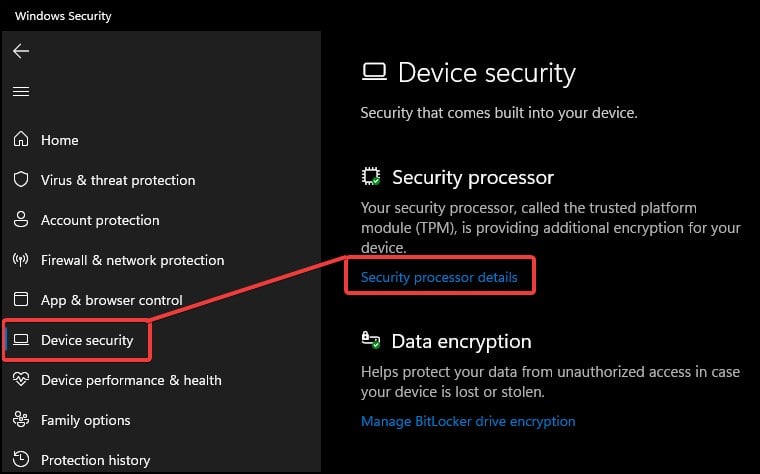The height and width of the screenshot is (474, 760).
Task: Select Home in the sidebar
Action: [60, 140]
